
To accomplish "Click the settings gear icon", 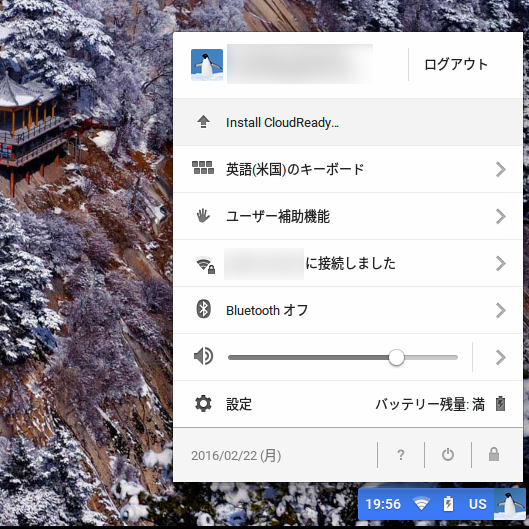I will [203, 403].
